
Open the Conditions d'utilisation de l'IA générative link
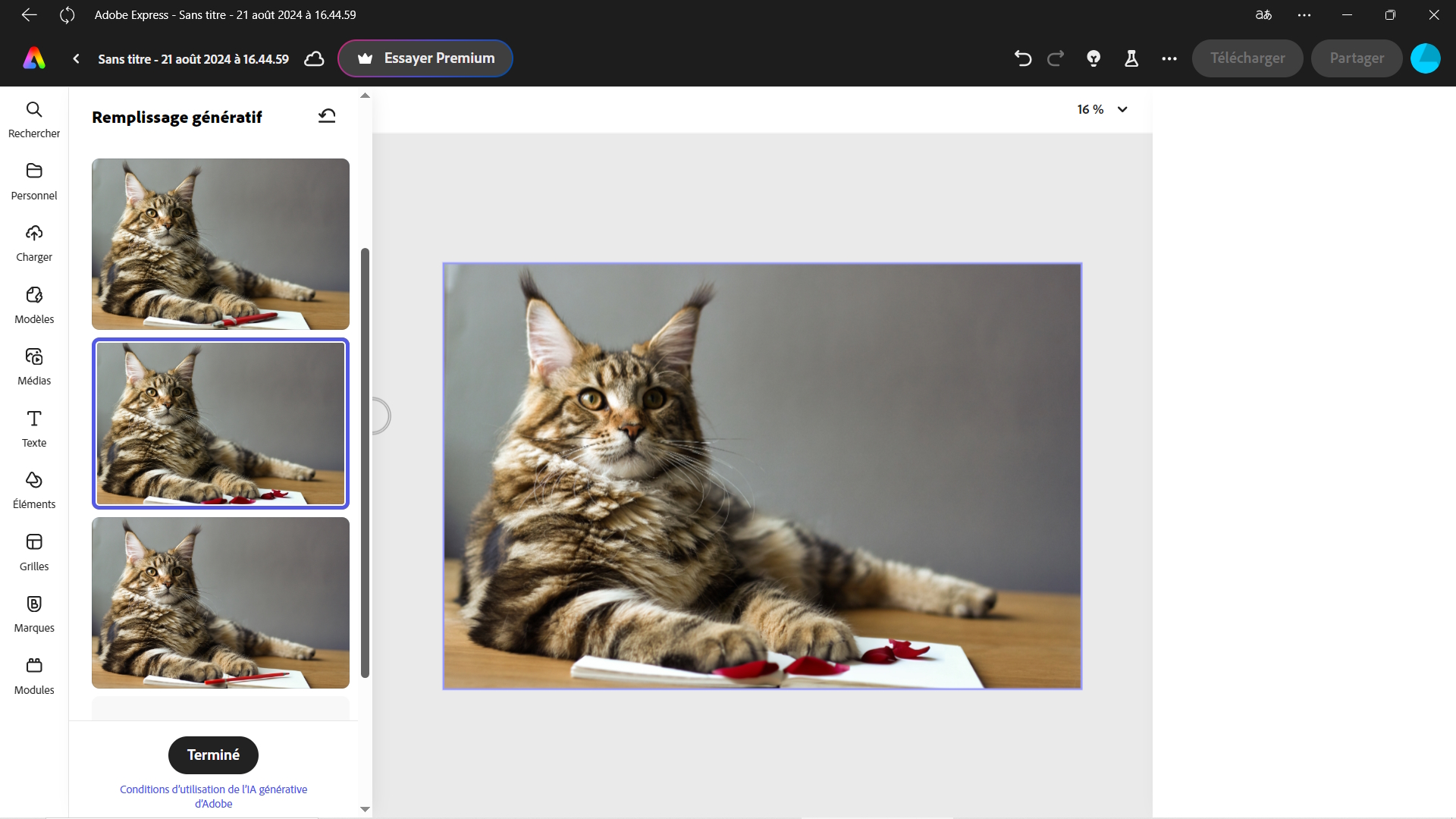point(214,796)
